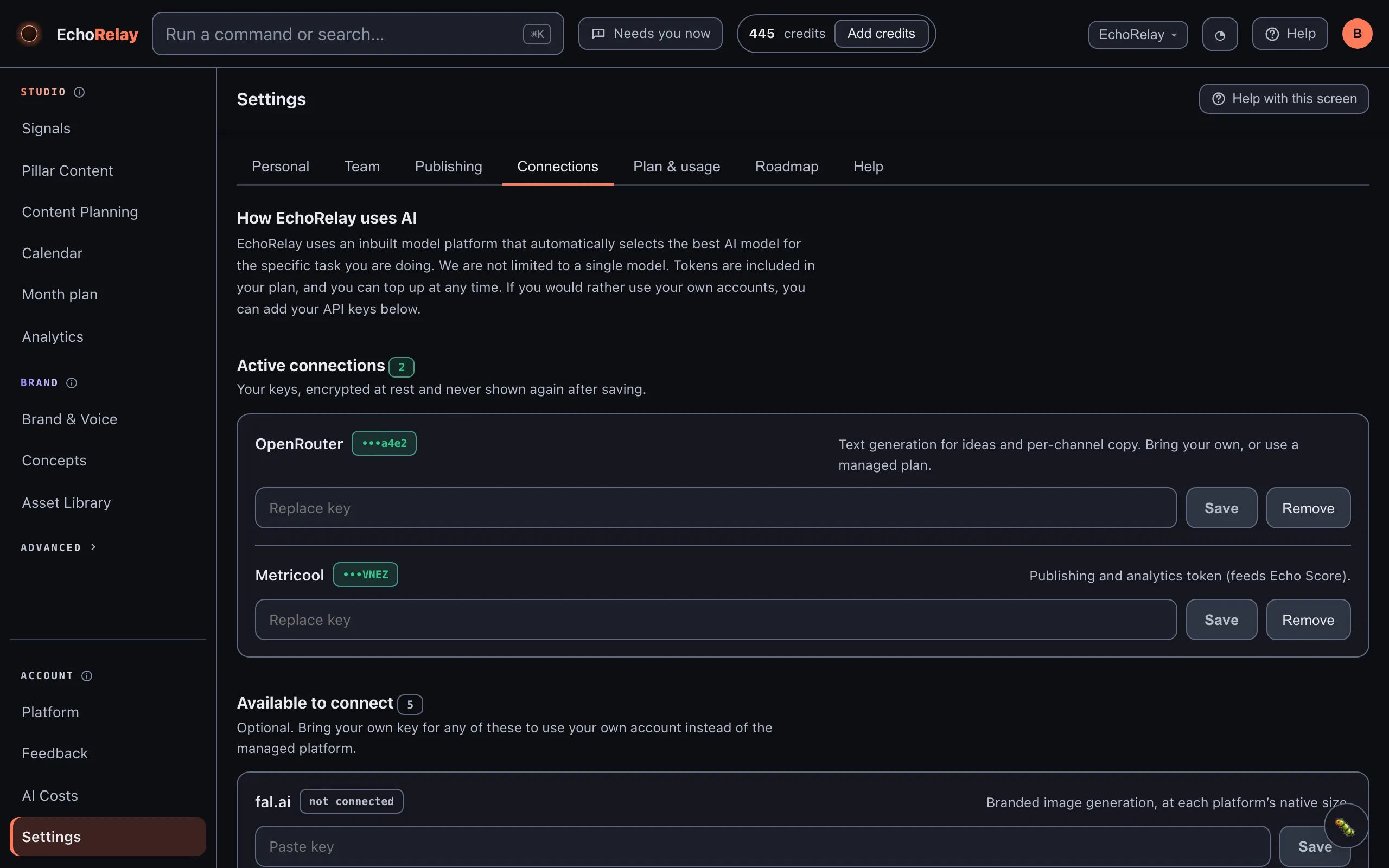Screen dimensions: 1389x868
Task: Open the user avatar B
Action: click(1357, 33)
